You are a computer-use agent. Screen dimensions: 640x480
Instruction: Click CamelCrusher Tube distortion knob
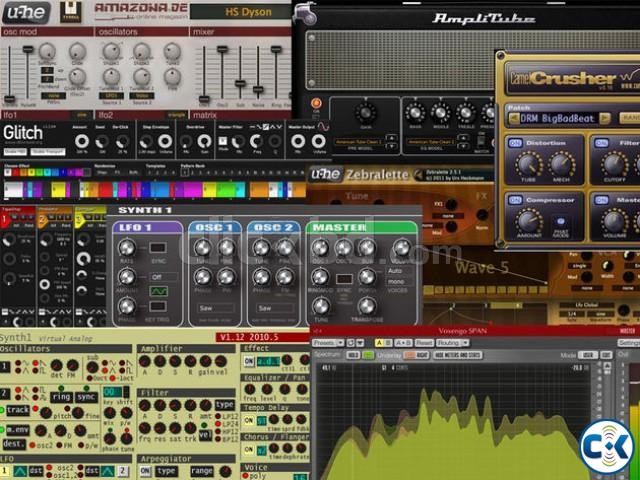click(x=529, y=164)
